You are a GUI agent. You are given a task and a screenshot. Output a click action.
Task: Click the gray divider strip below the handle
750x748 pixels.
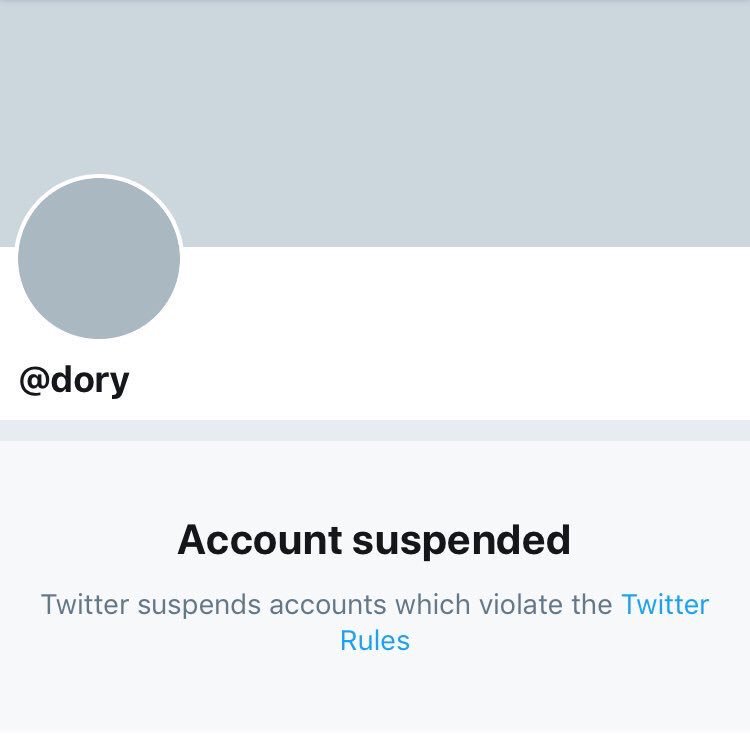coord(375,430)
